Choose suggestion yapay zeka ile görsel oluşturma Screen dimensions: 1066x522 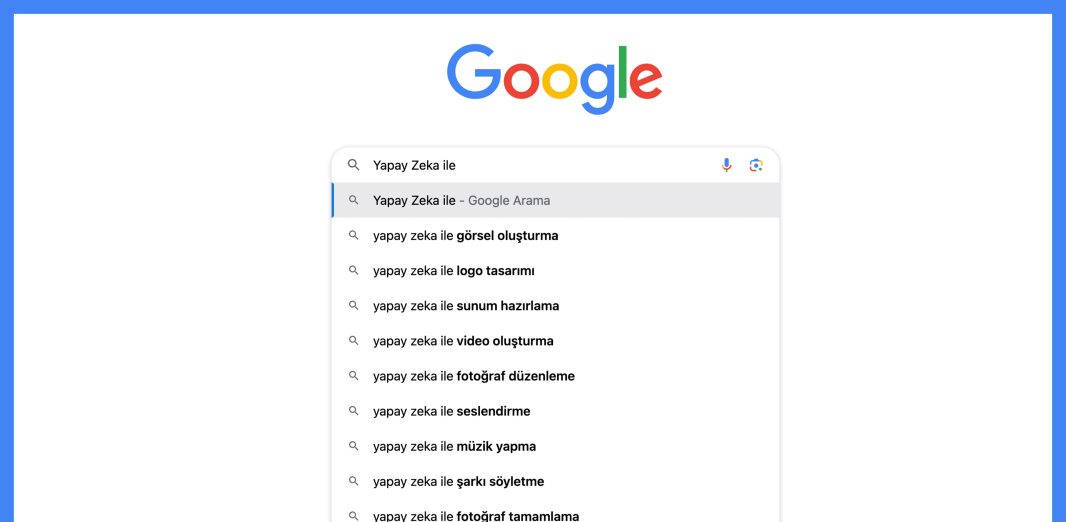[x=555, y=236]
